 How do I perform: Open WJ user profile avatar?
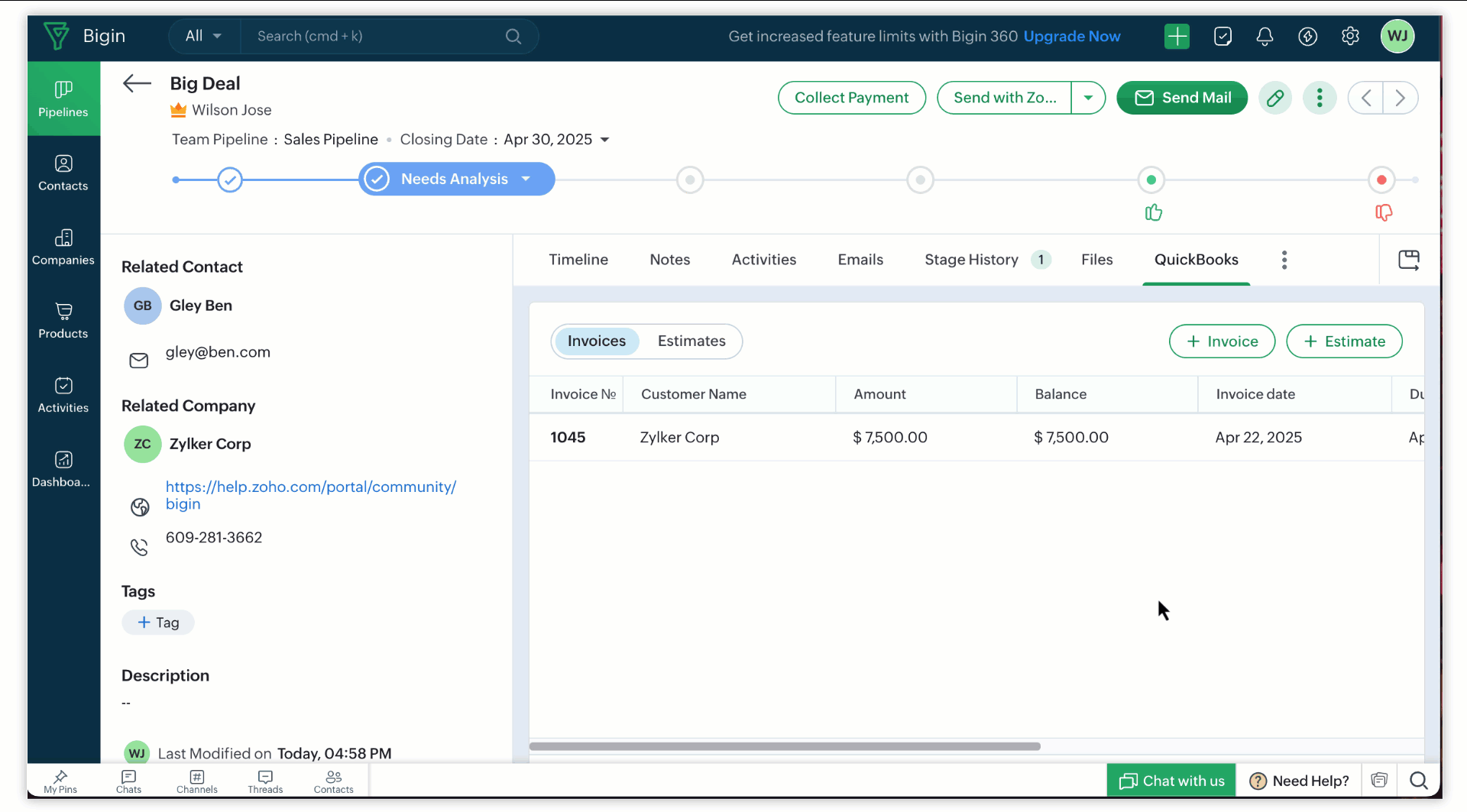coord(1397,36)
